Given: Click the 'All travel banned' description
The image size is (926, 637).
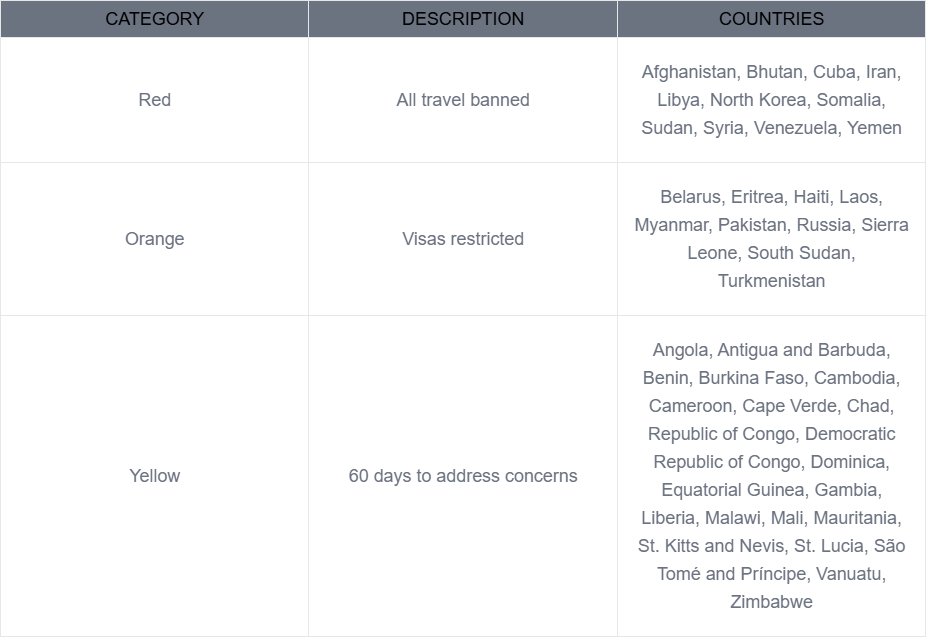Looking at the screenshot, I should pos(463,100).
